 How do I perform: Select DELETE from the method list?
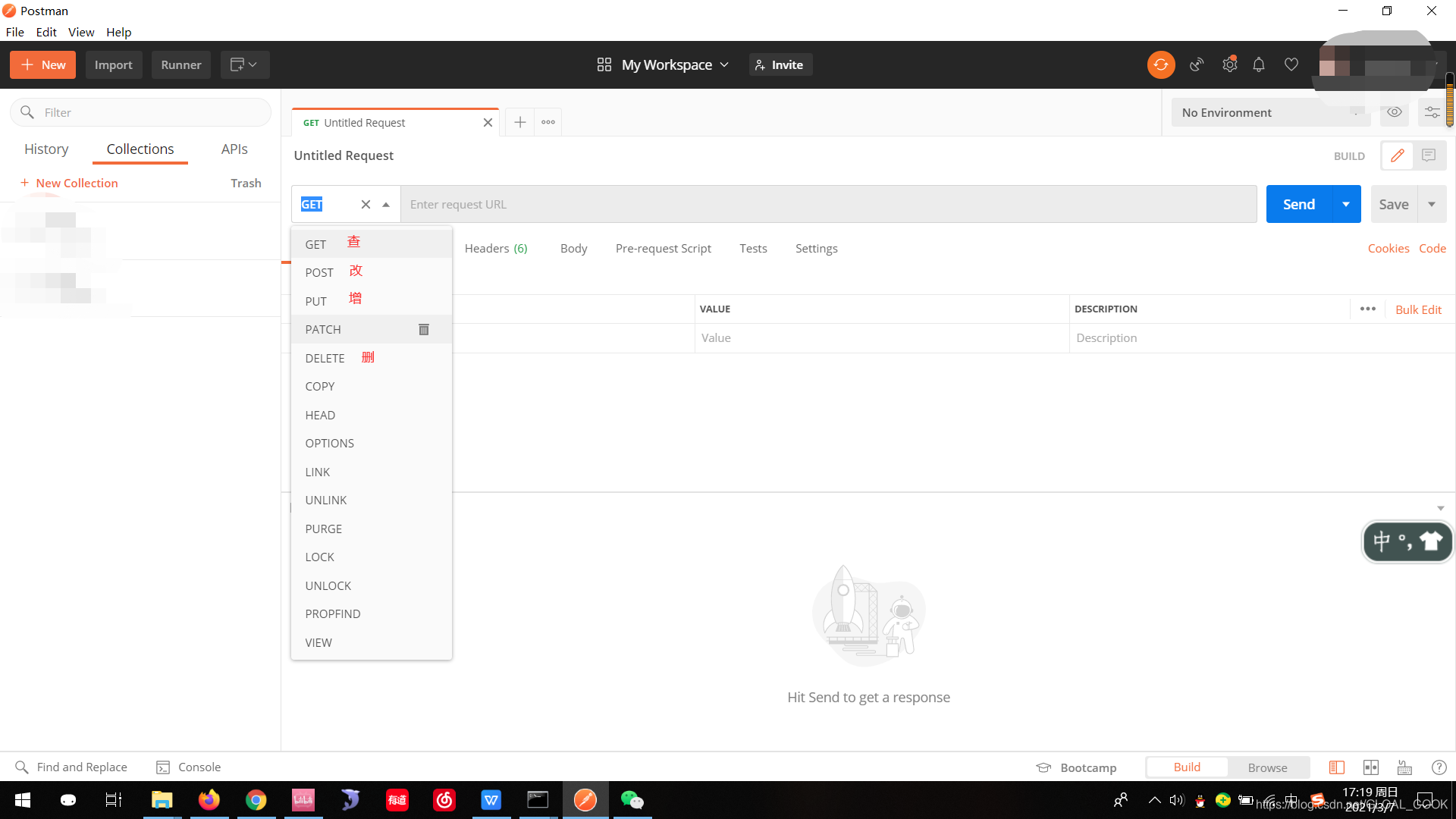[325, 358]
